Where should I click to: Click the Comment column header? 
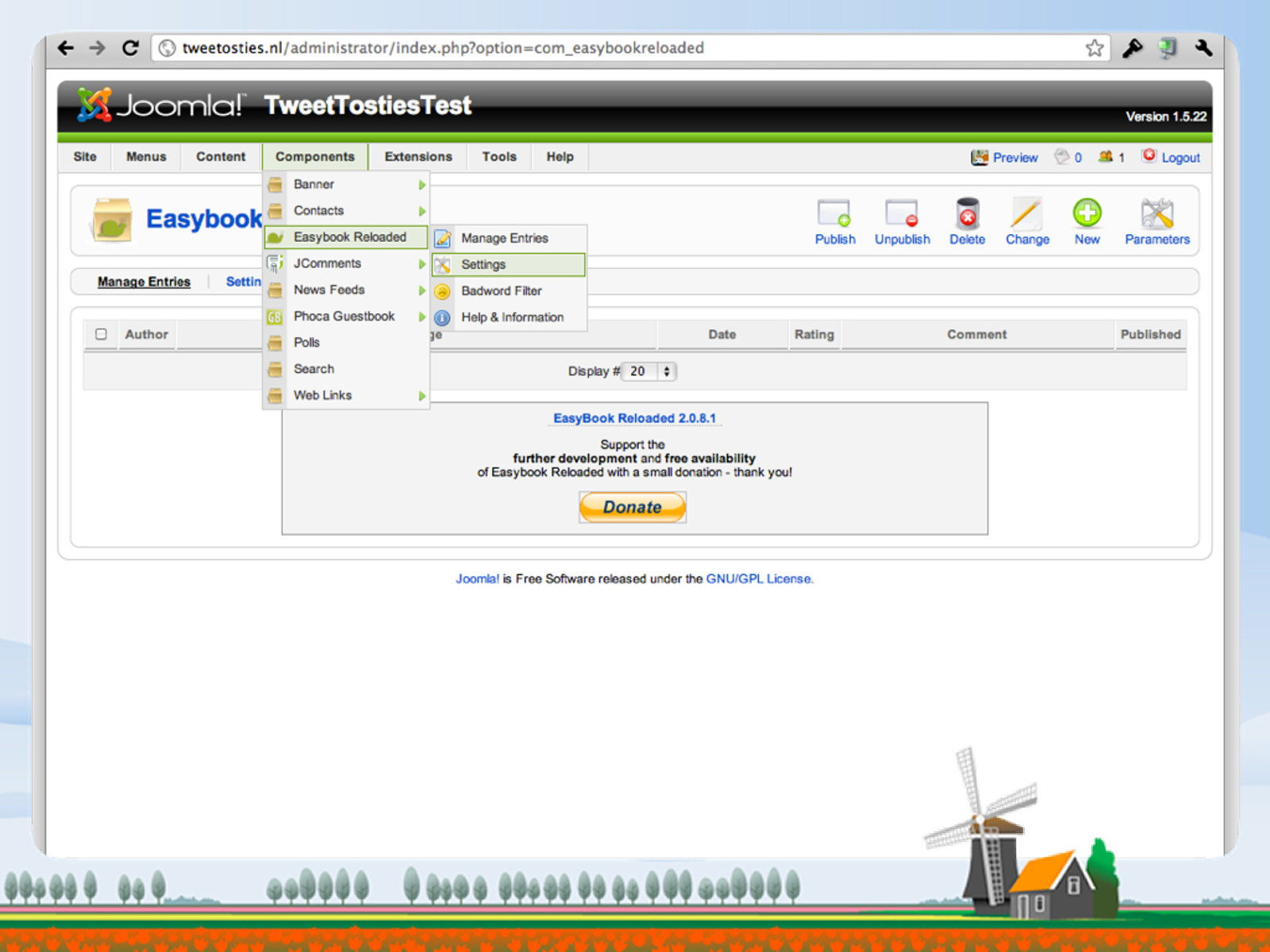tap(976, 335)
